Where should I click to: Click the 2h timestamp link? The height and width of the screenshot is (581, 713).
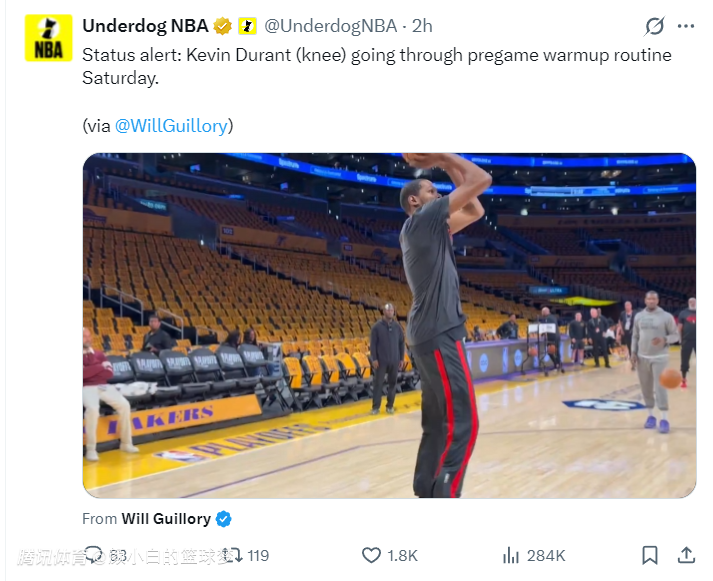click(422, 26)
